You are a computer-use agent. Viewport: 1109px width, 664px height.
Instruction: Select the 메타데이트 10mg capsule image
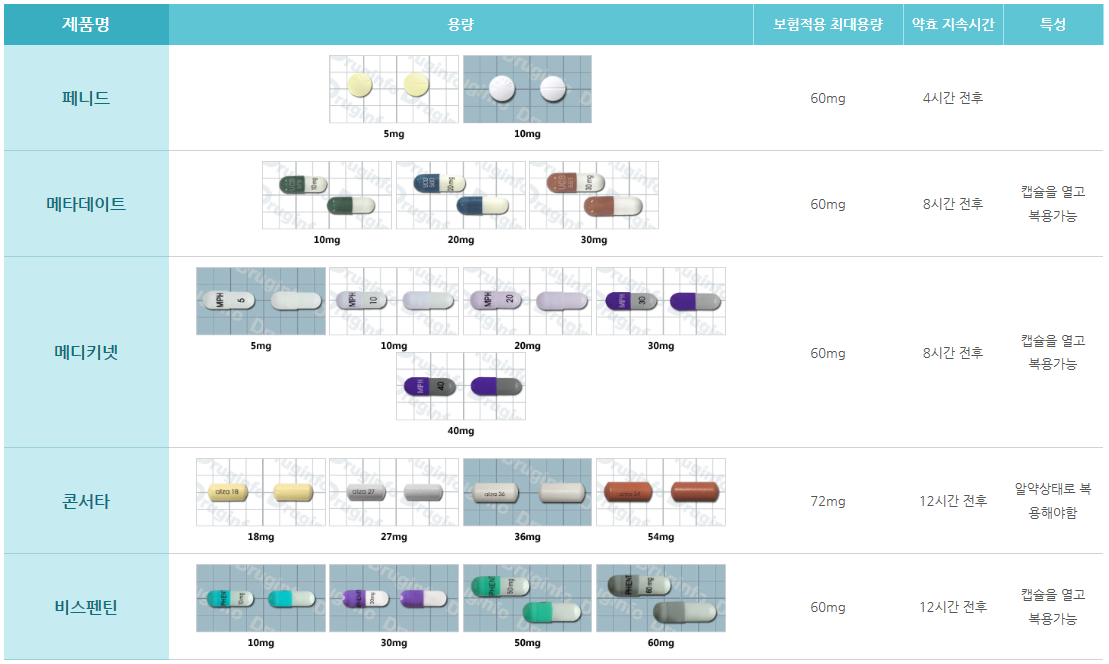click(x=327, y=195)
